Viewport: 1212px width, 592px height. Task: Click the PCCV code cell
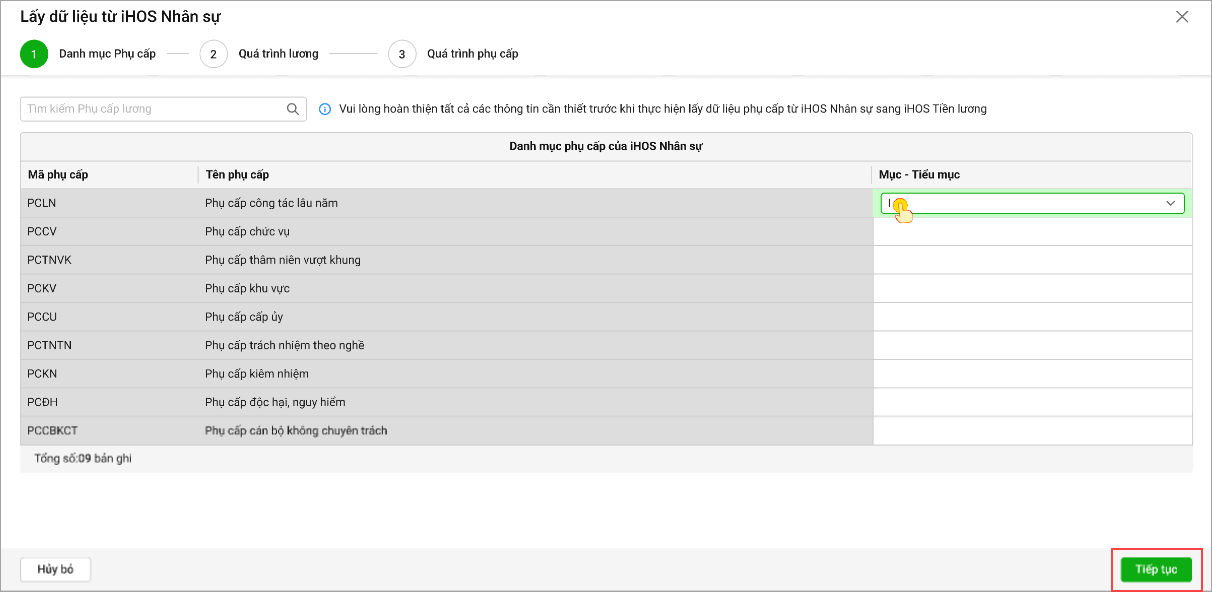point(109,231)
